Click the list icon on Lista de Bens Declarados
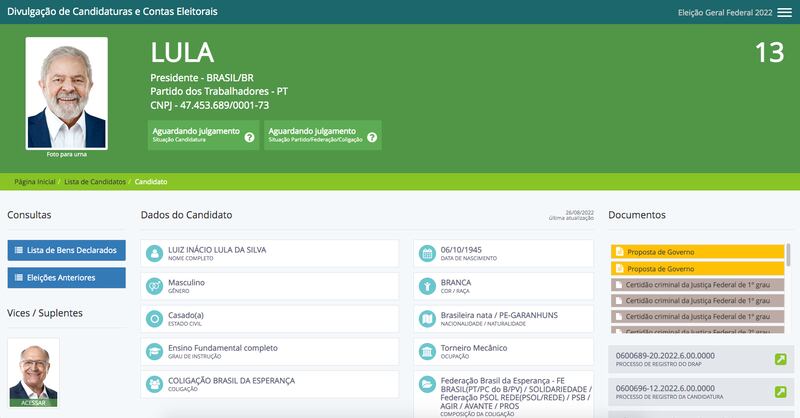 (x=19, y=249)
